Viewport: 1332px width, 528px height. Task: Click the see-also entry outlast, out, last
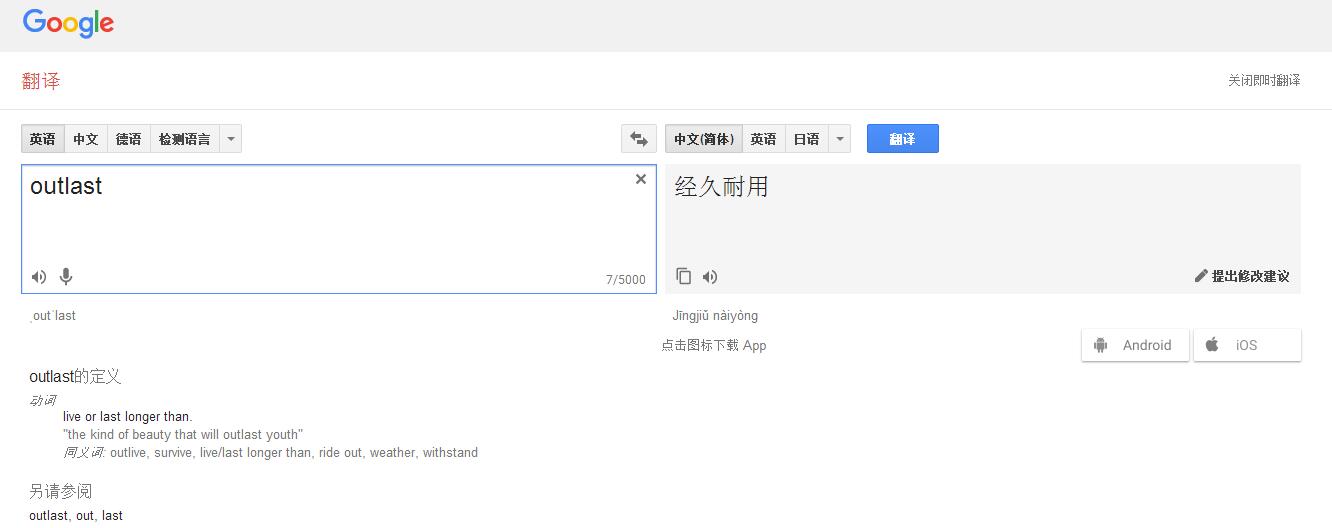point(76,515)
